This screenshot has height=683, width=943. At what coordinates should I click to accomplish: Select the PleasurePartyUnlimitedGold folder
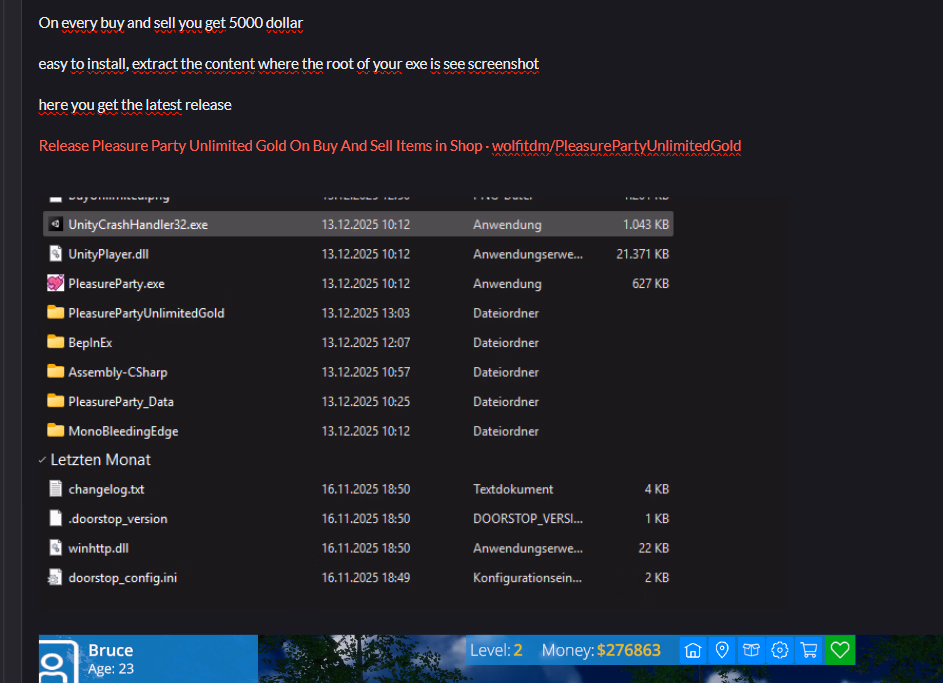coord(146,313)
